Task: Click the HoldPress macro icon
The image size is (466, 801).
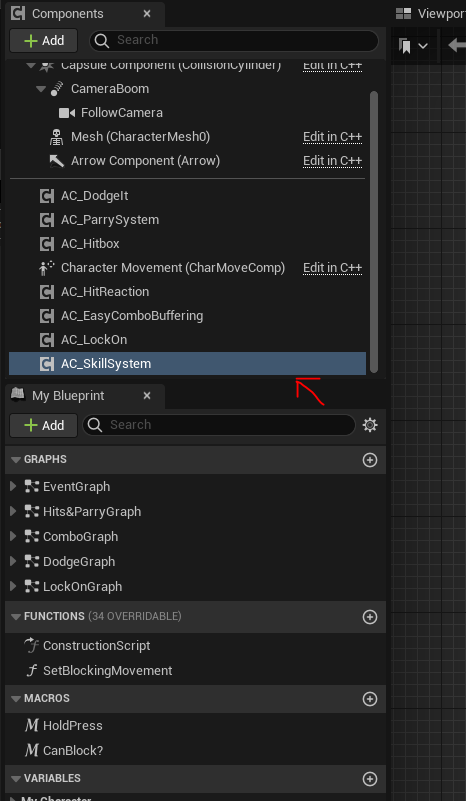Action: (32, 725)
